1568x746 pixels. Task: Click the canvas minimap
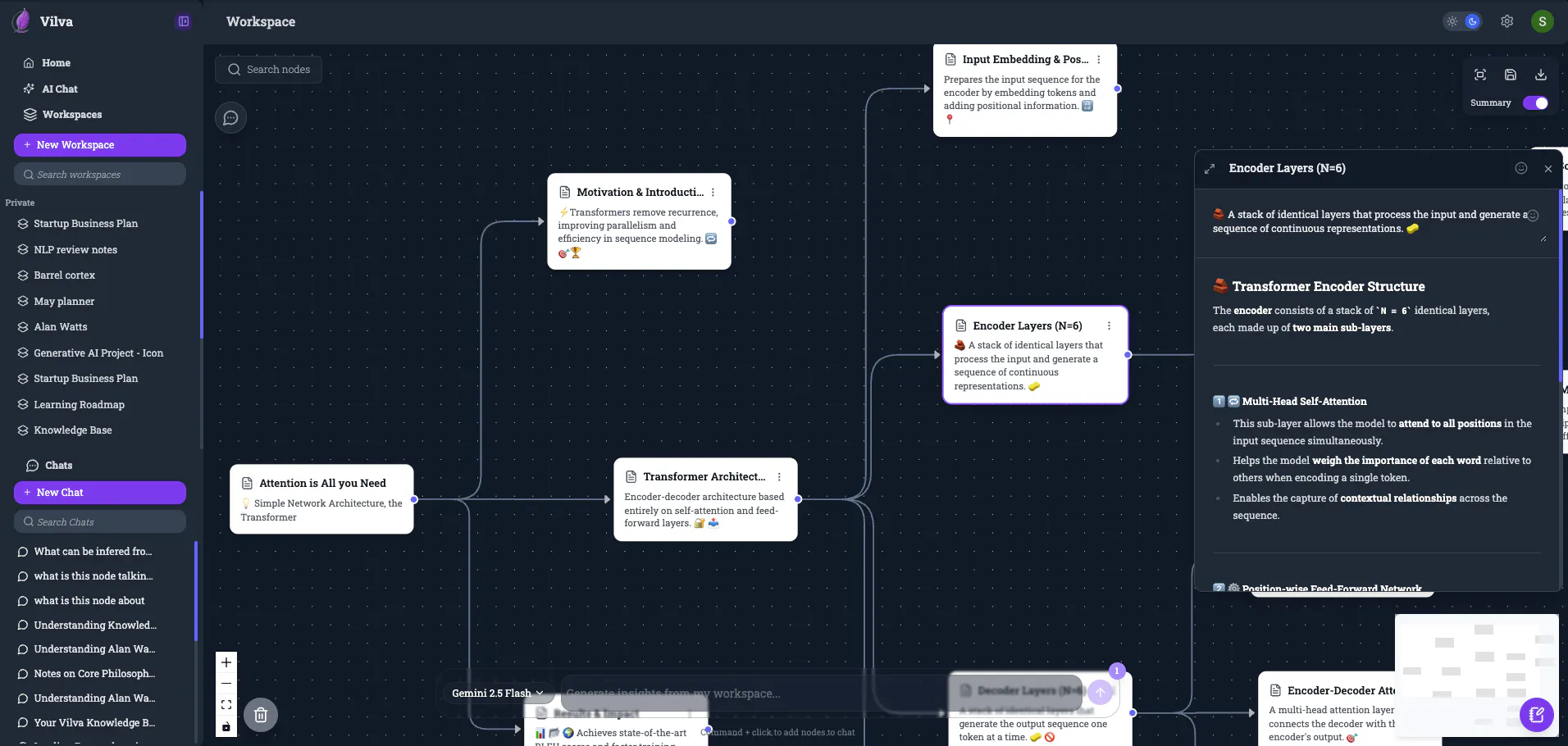pyautogui.click(x=1476, y=675)
